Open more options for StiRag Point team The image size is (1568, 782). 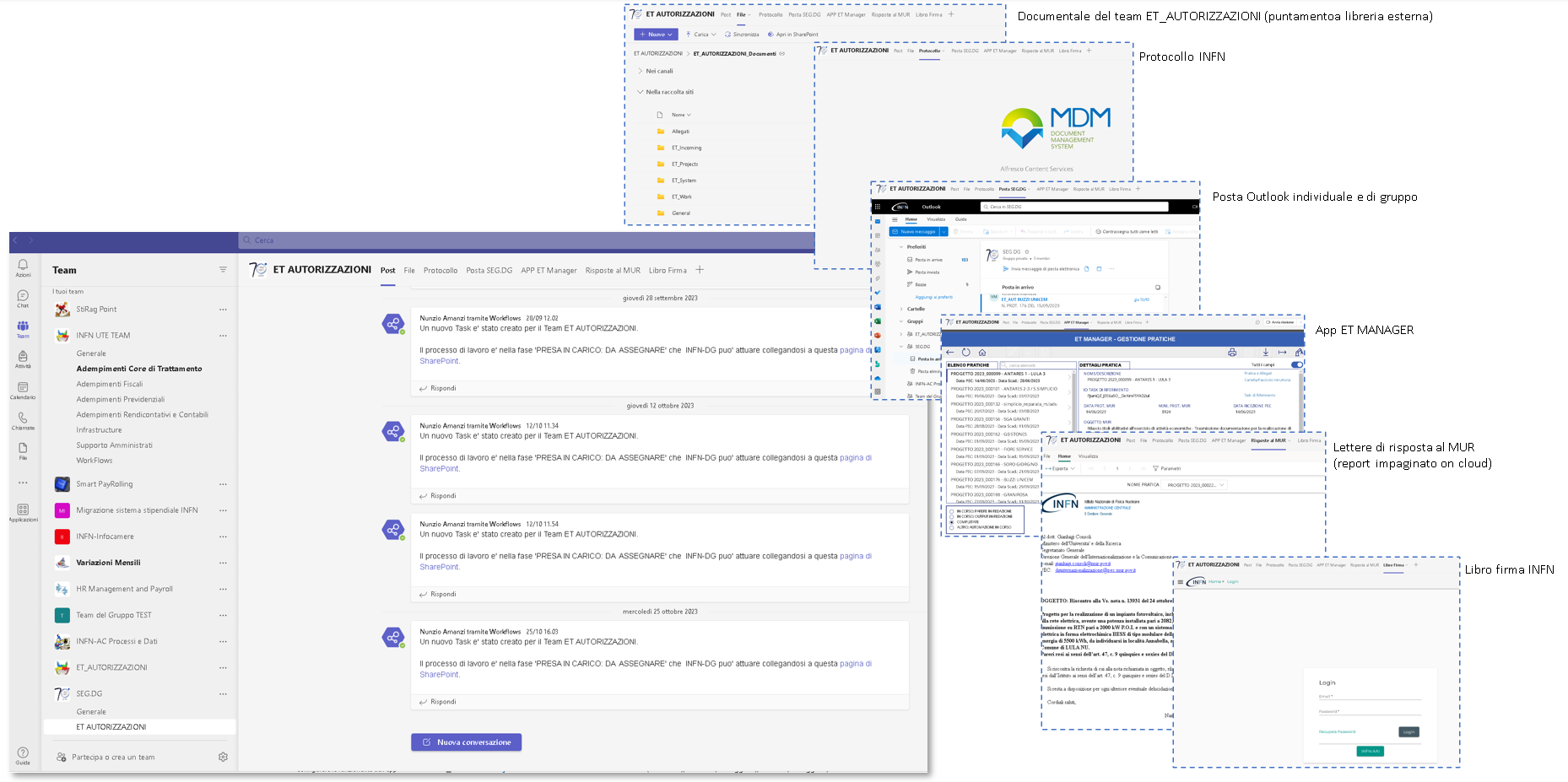coord(223,310)
